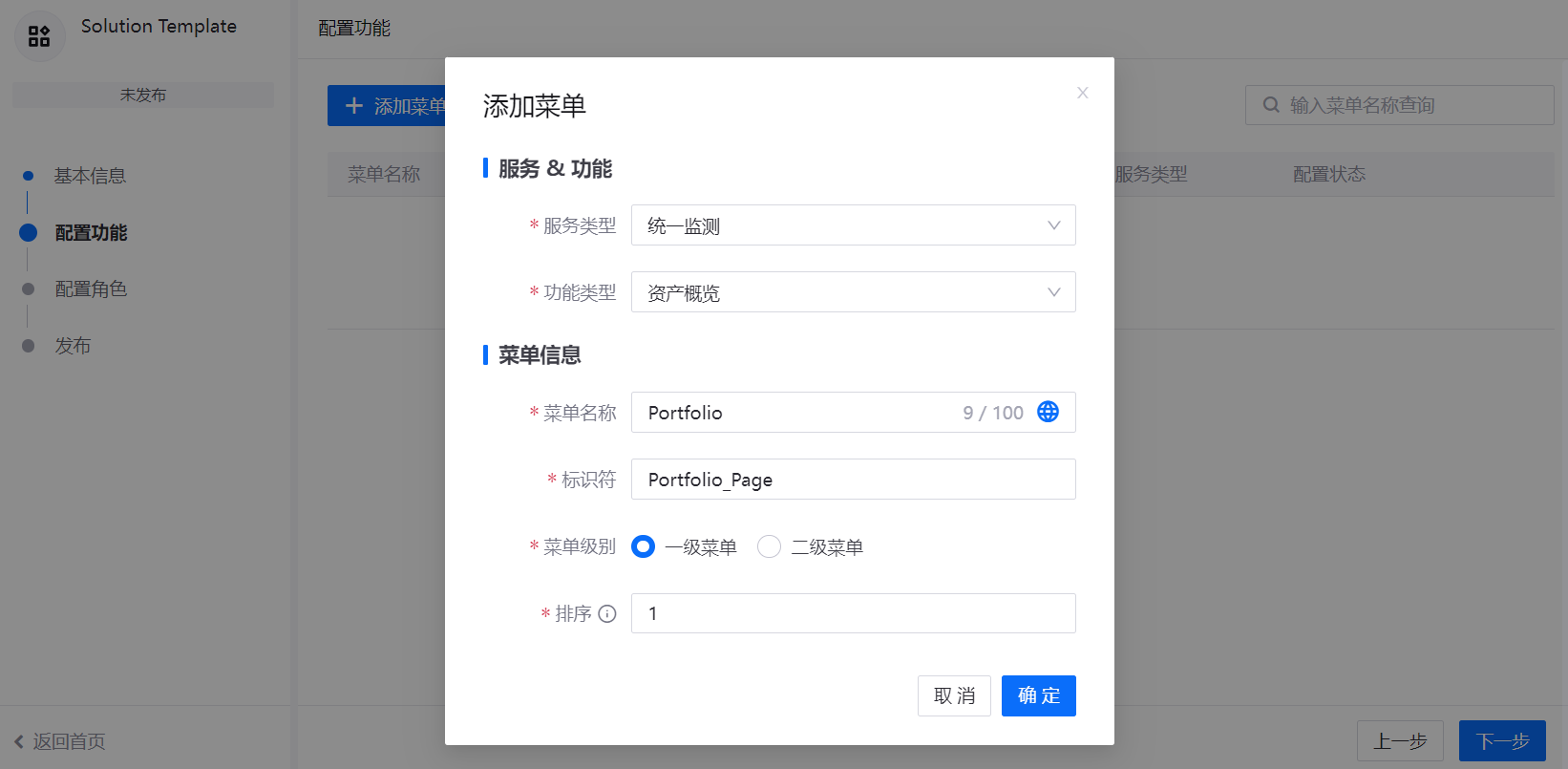Click the 上一步 button
1568x769 pixels.
(x=1400, y=741)
